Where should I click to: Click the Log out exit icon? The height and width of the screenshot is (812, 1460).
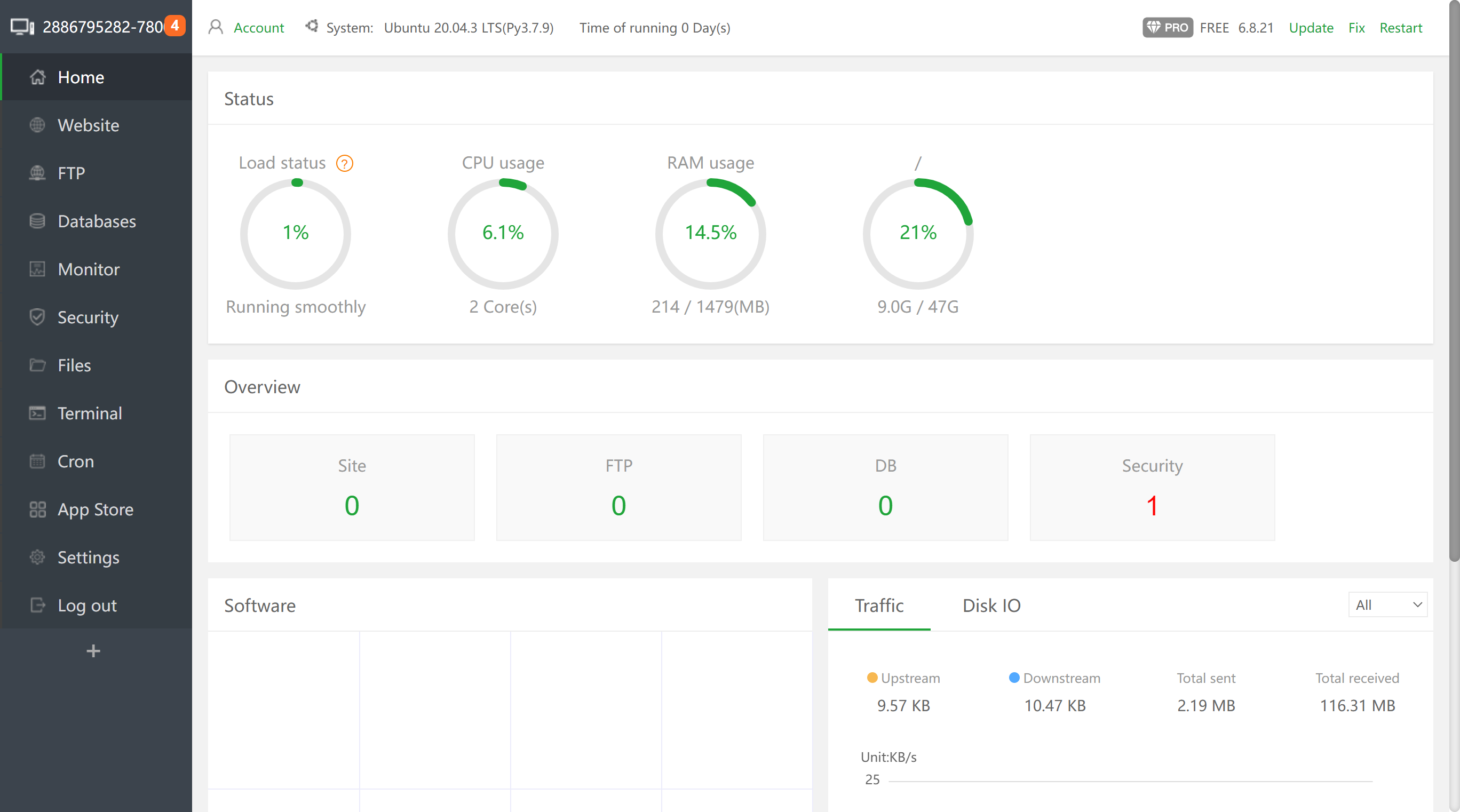click(x=37, y=605)
